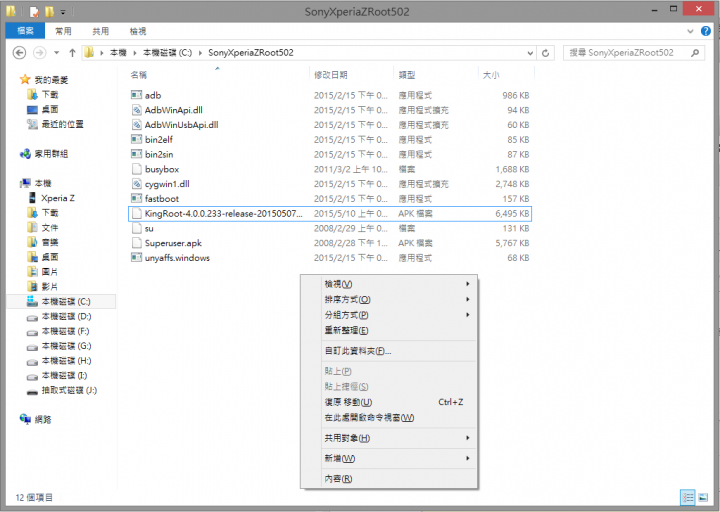The image size is (720, 512).
Task: Open Quick Access Toolbar customize dropdown
Action: click(63, 11)
